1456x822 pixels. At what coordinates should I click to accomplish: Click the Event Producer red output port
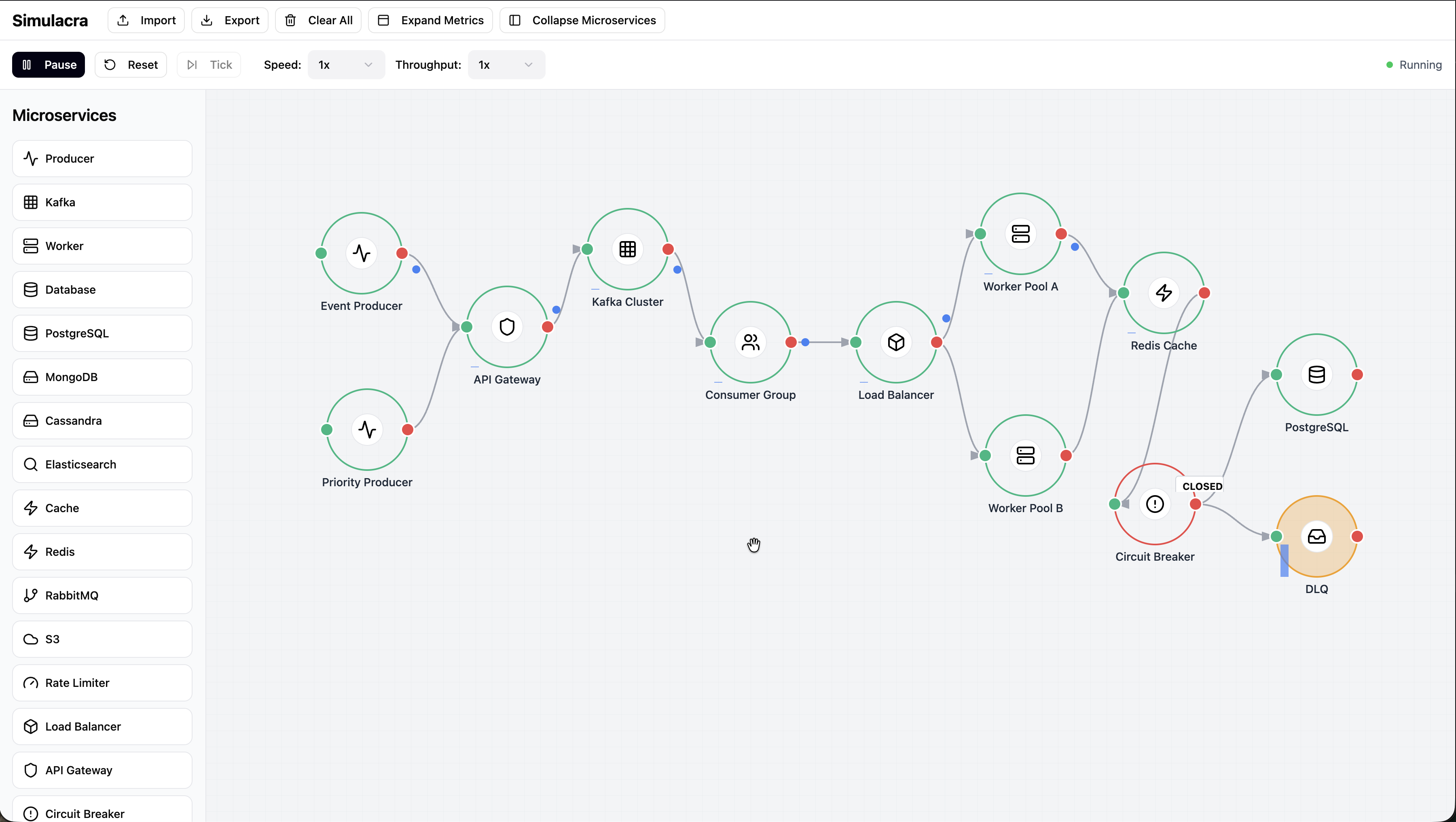pyautogui.click(x=402, y=253)
